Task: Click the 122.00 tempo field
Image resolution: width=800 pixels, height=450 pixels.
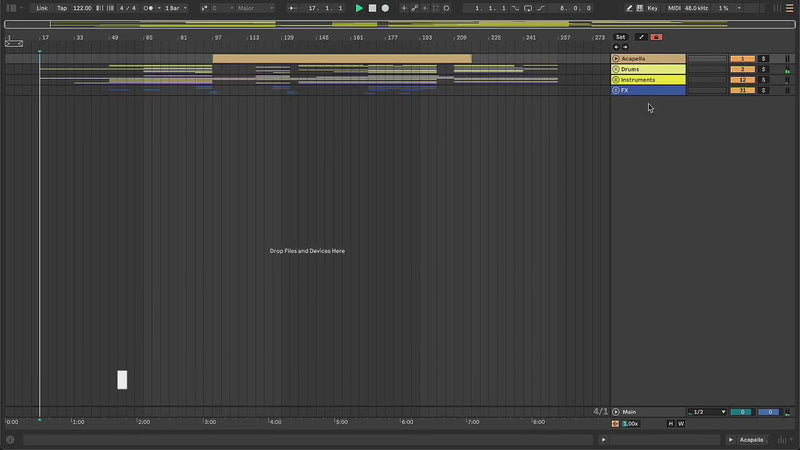Action: pyautogui.click(x=82, y=8)
